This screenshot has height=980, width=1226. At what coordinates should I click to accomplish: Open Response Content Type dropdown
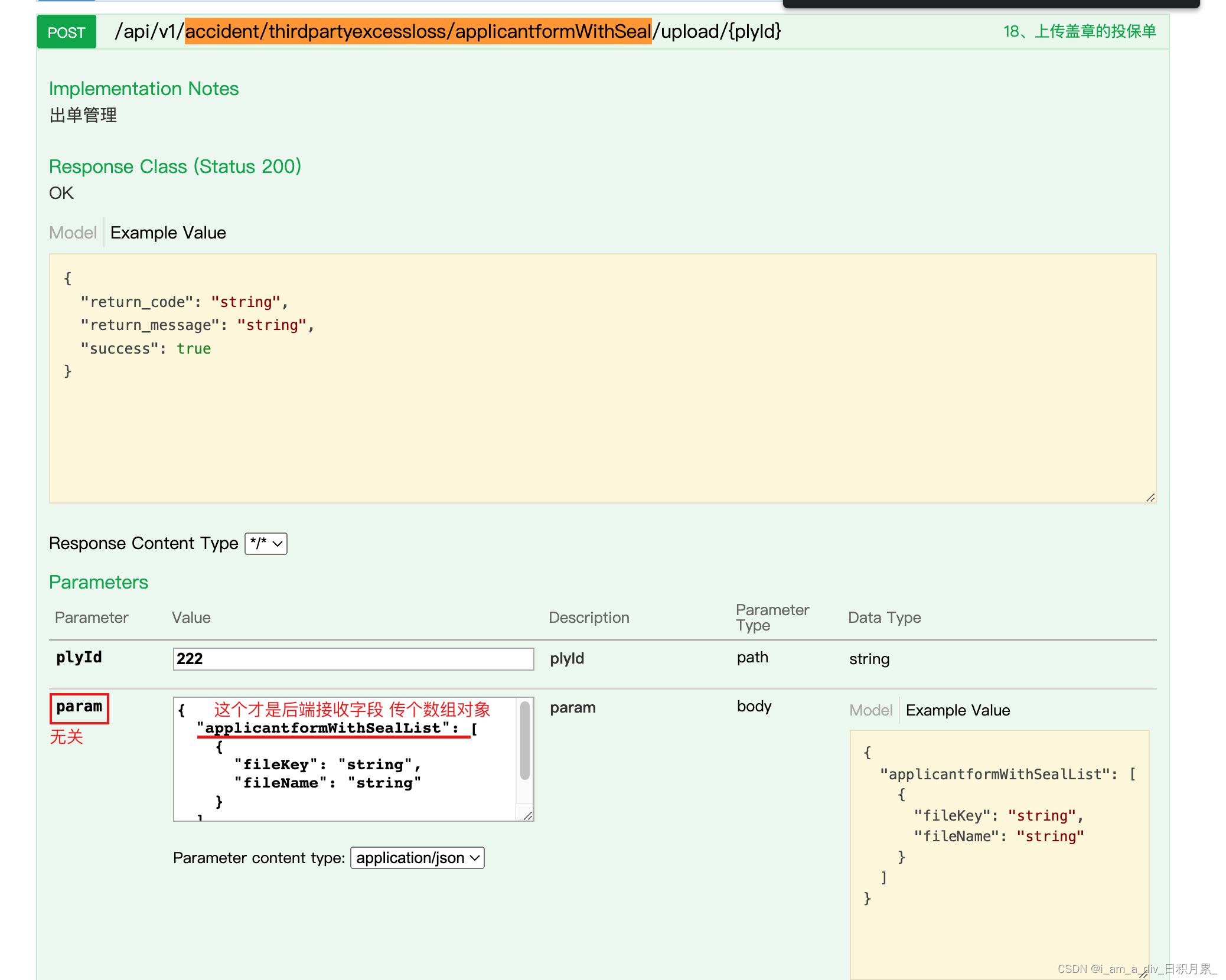point(266,543)
